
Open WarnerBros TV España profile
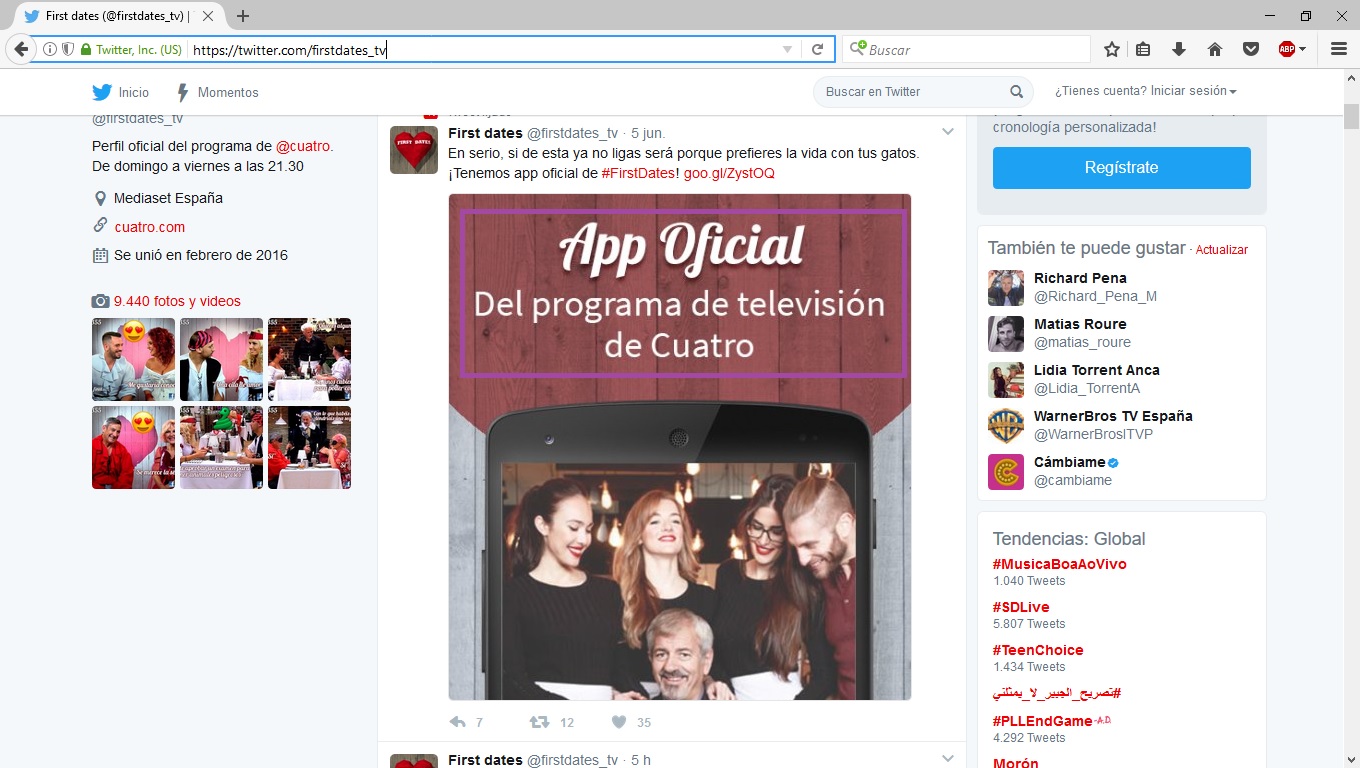[1113, 416]
